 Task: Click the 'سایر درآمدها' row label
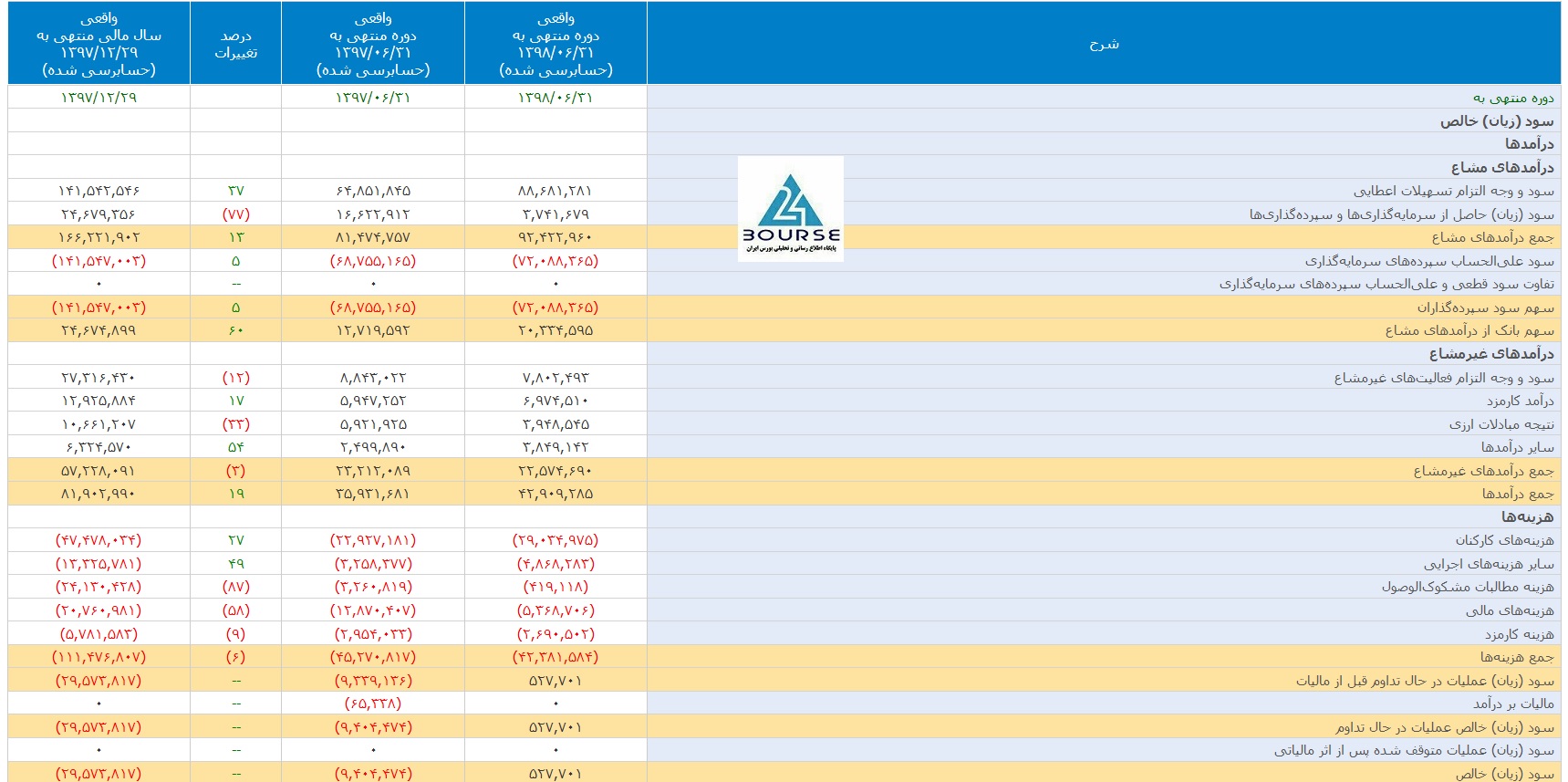tap(1517, 447)
